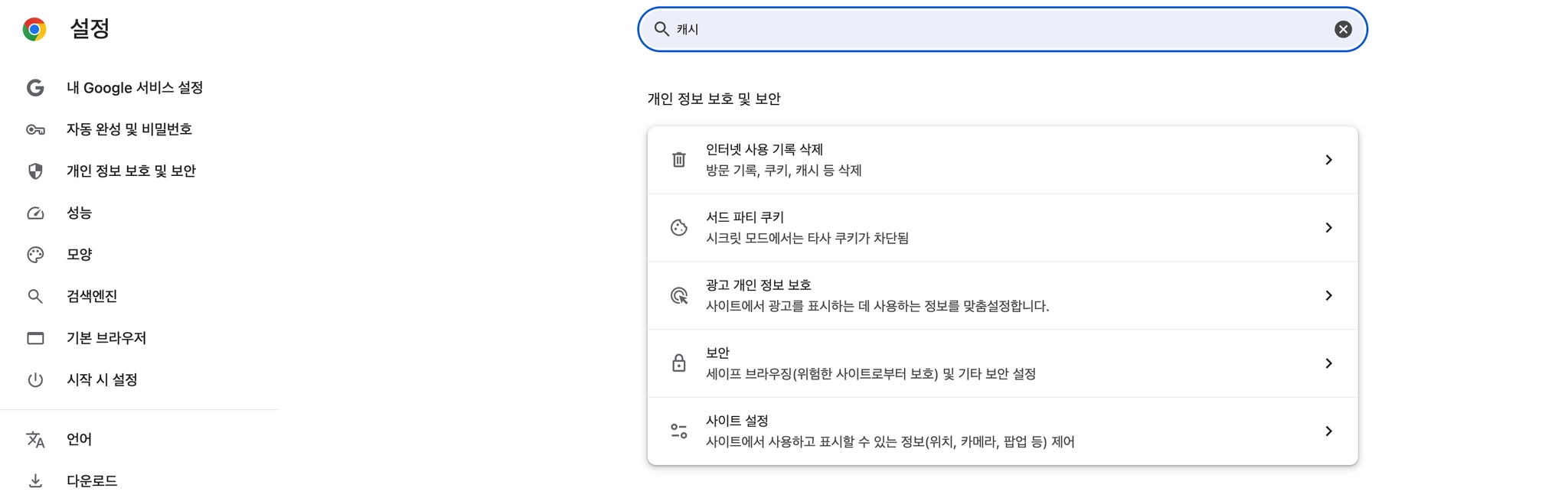
Task: Click the speedometer 성능 icon
Action: click(35, 213)
